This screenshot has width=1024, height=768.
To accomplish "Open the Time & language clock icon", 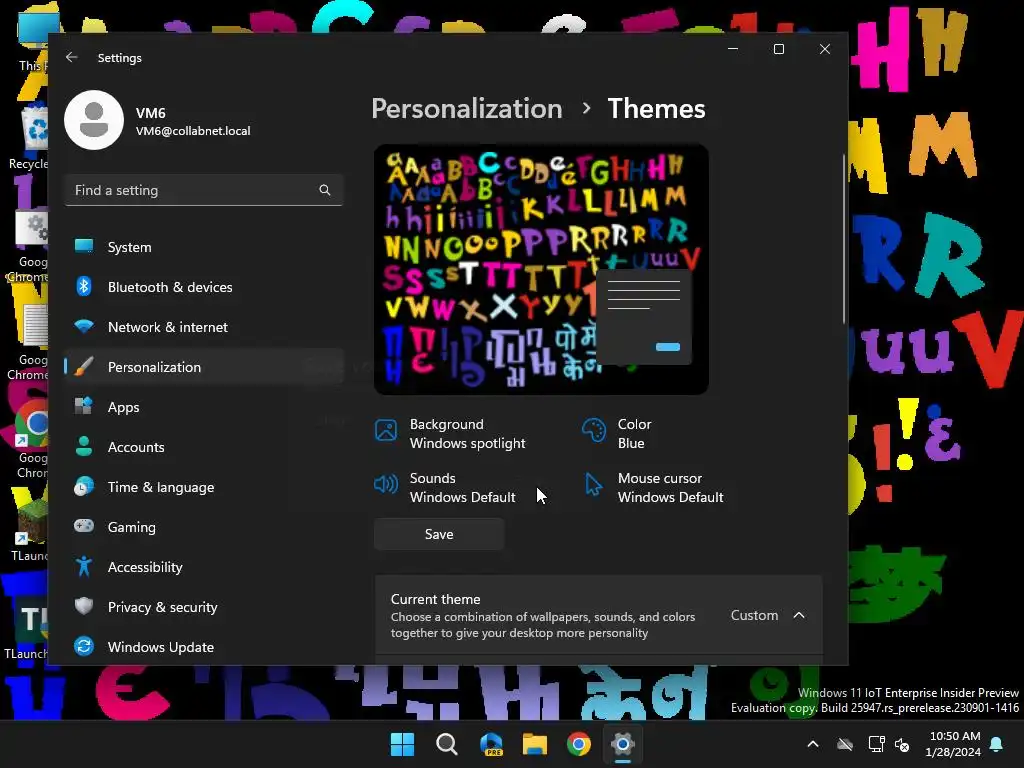I will (84, 487).
